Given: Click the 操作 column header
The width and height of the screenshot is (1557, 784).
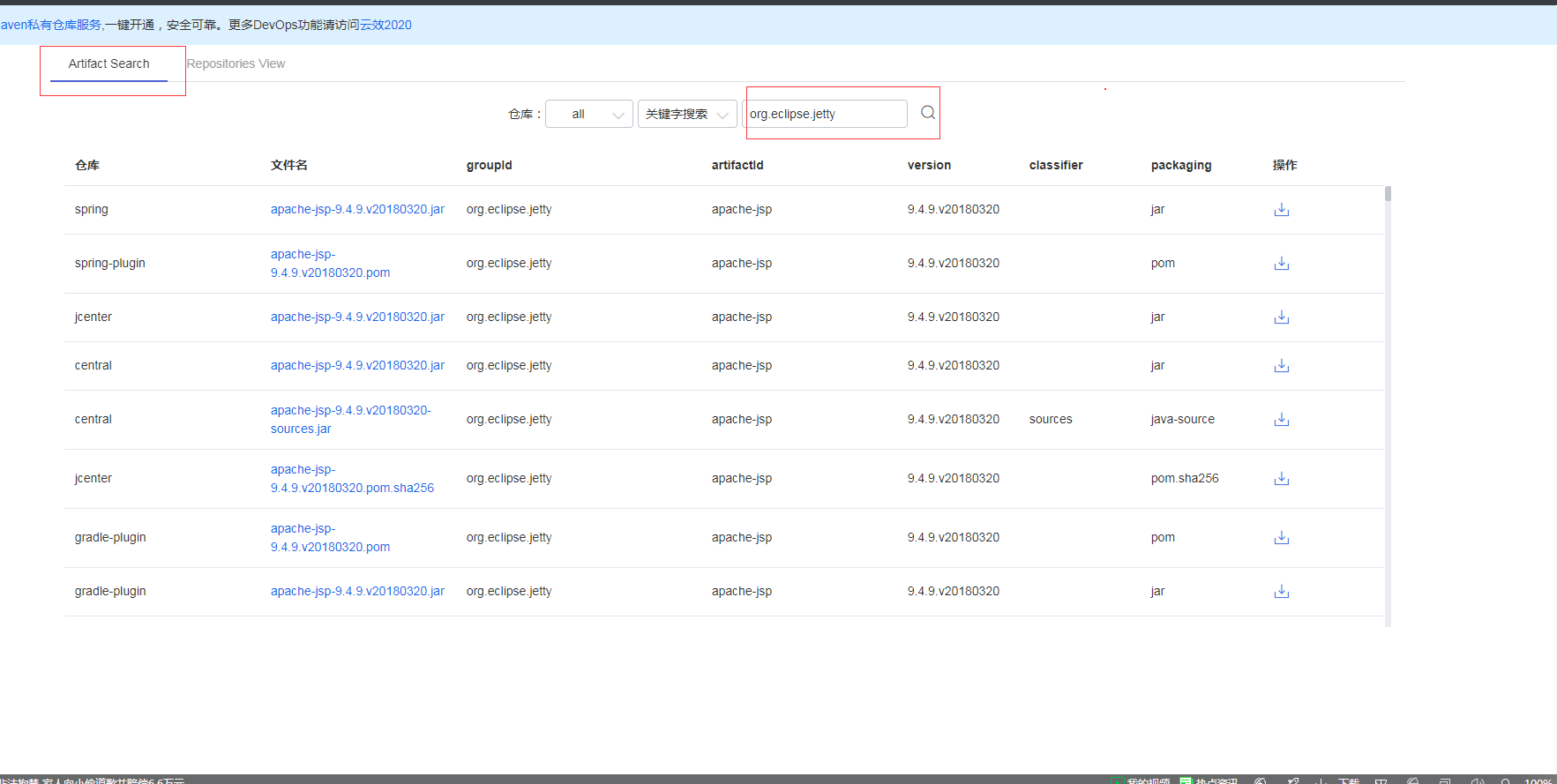Looking at the screenshot, I should (1285, 165).
